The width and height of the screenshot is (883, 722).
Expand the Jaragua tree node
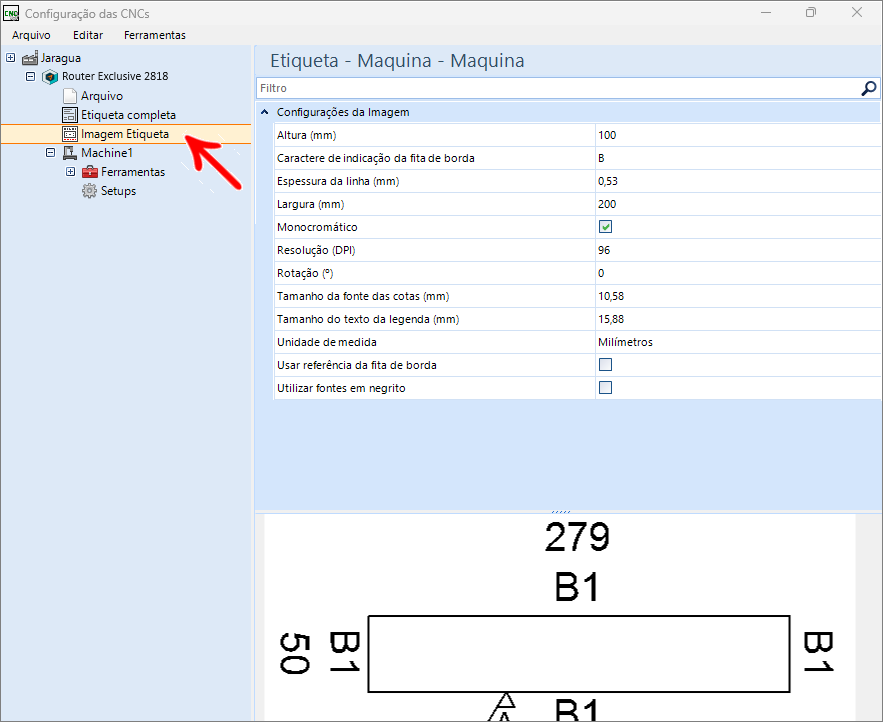(11, 58)
